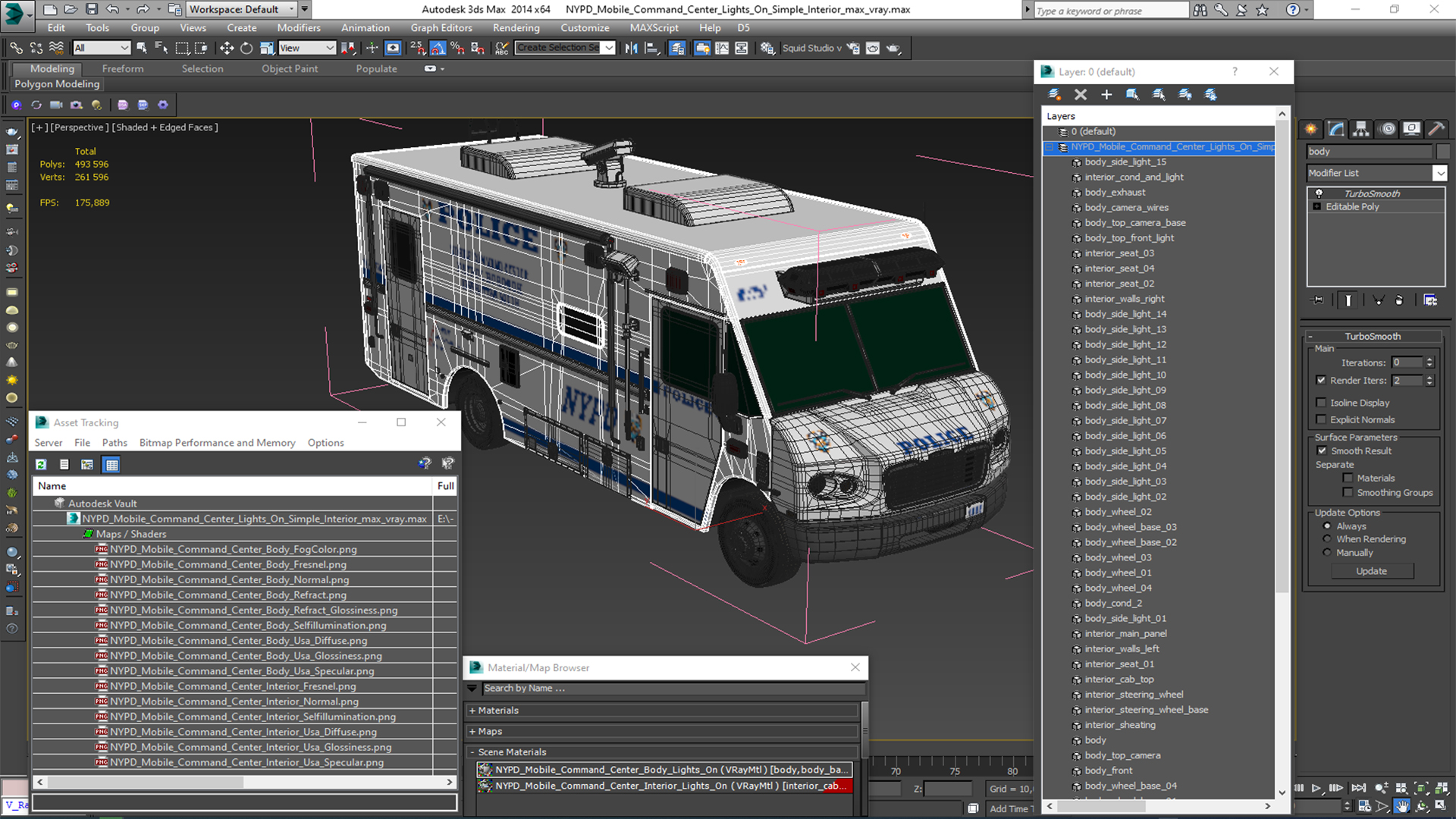Open the Modifiers menu

(x=298, y=27)
